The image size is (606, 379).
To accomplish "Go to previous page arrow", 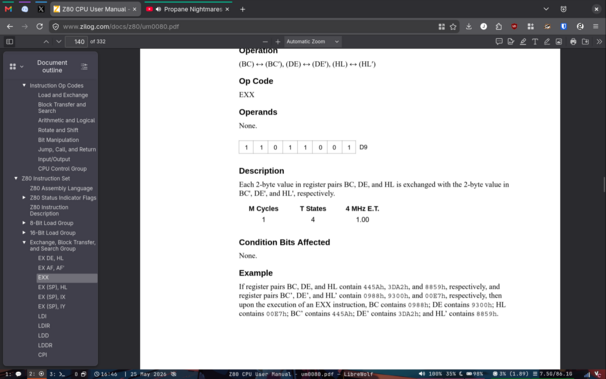I will [46, 41].
